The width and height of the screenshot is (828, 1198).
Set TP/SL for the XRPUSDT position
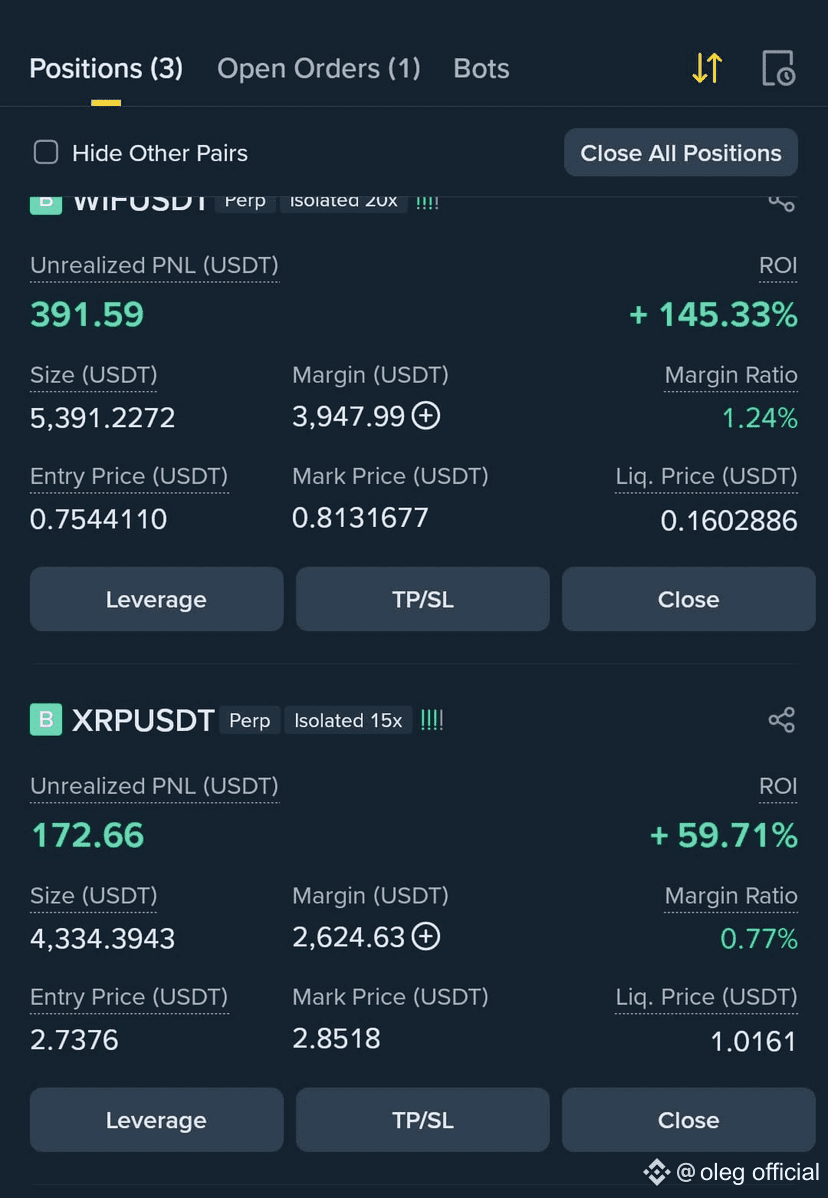point(422,1120)
